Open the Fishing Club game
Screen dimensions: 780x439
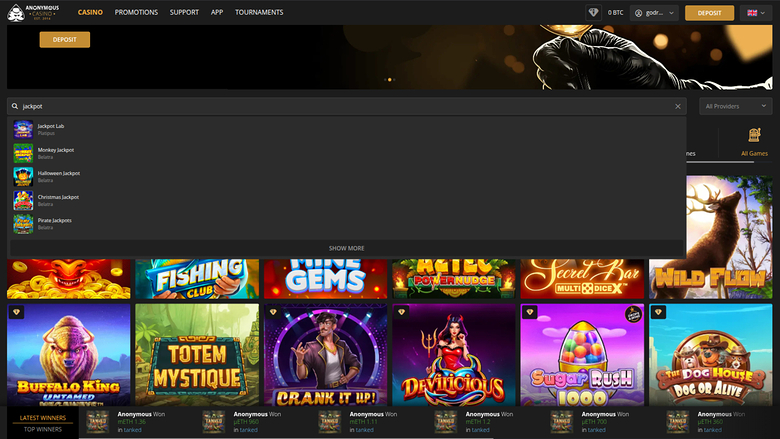tap(197, 278)
